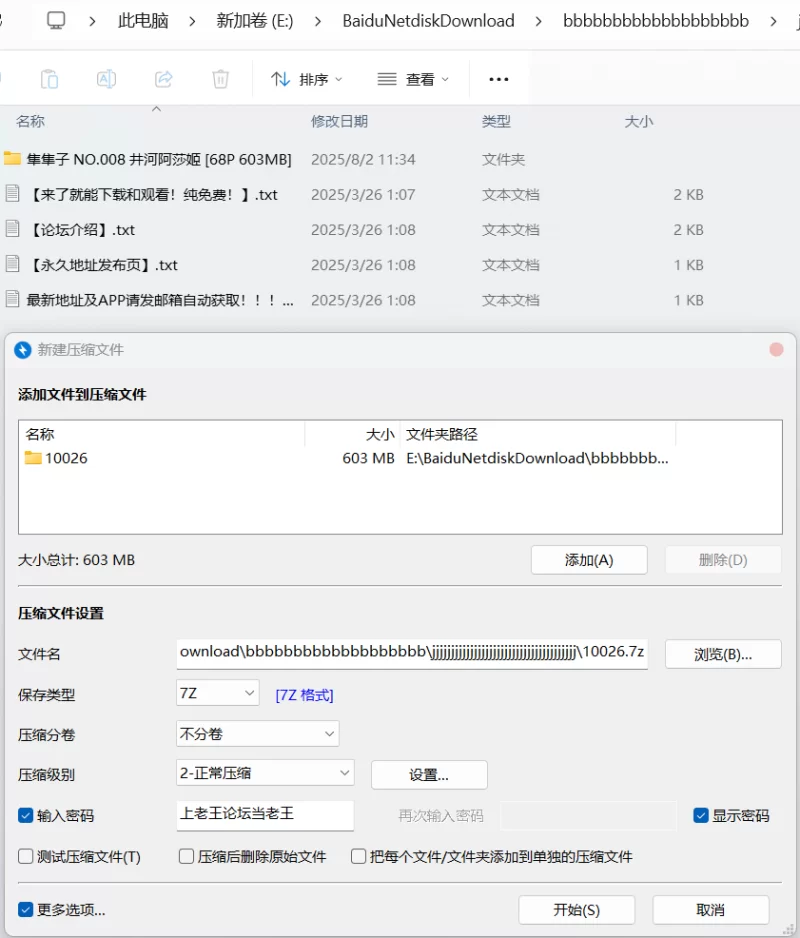800x938 pixels.
Task: Sort by 名称 column header in Explorer
Action: (30, 121)
